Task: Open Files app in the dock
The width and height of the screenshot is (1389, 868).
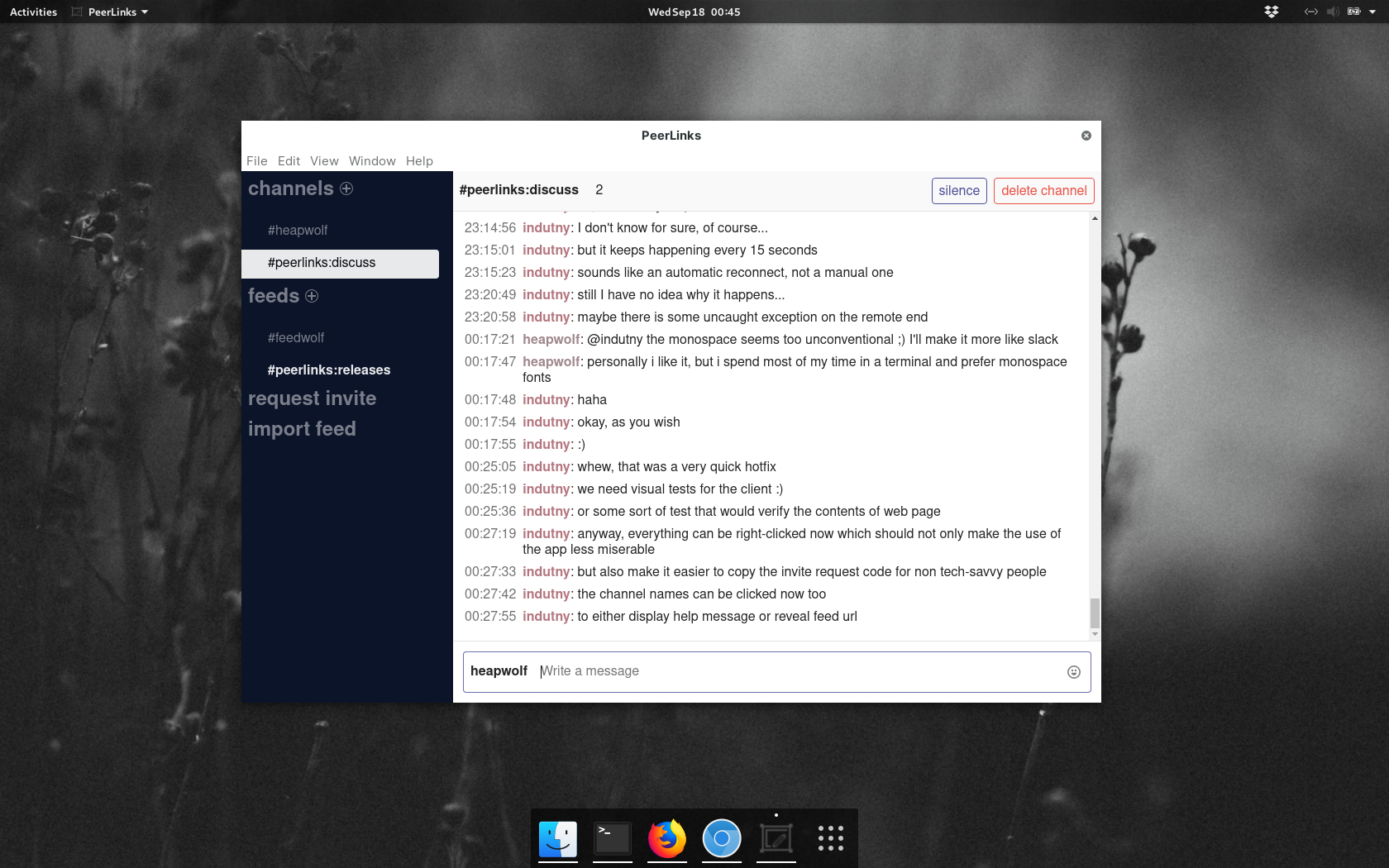Action: [x=558, y=839]
